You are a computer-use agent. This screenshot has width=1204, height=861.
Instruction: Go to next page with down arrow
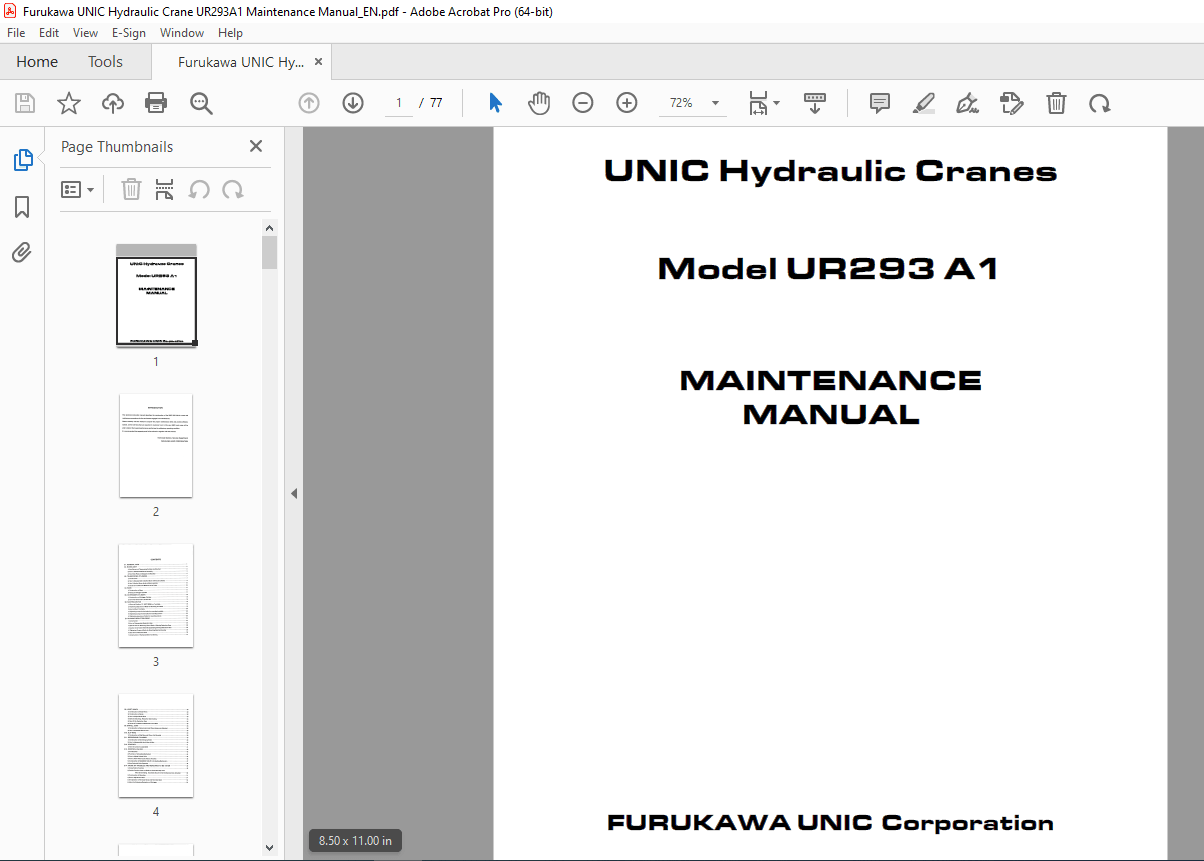(352, 103)
